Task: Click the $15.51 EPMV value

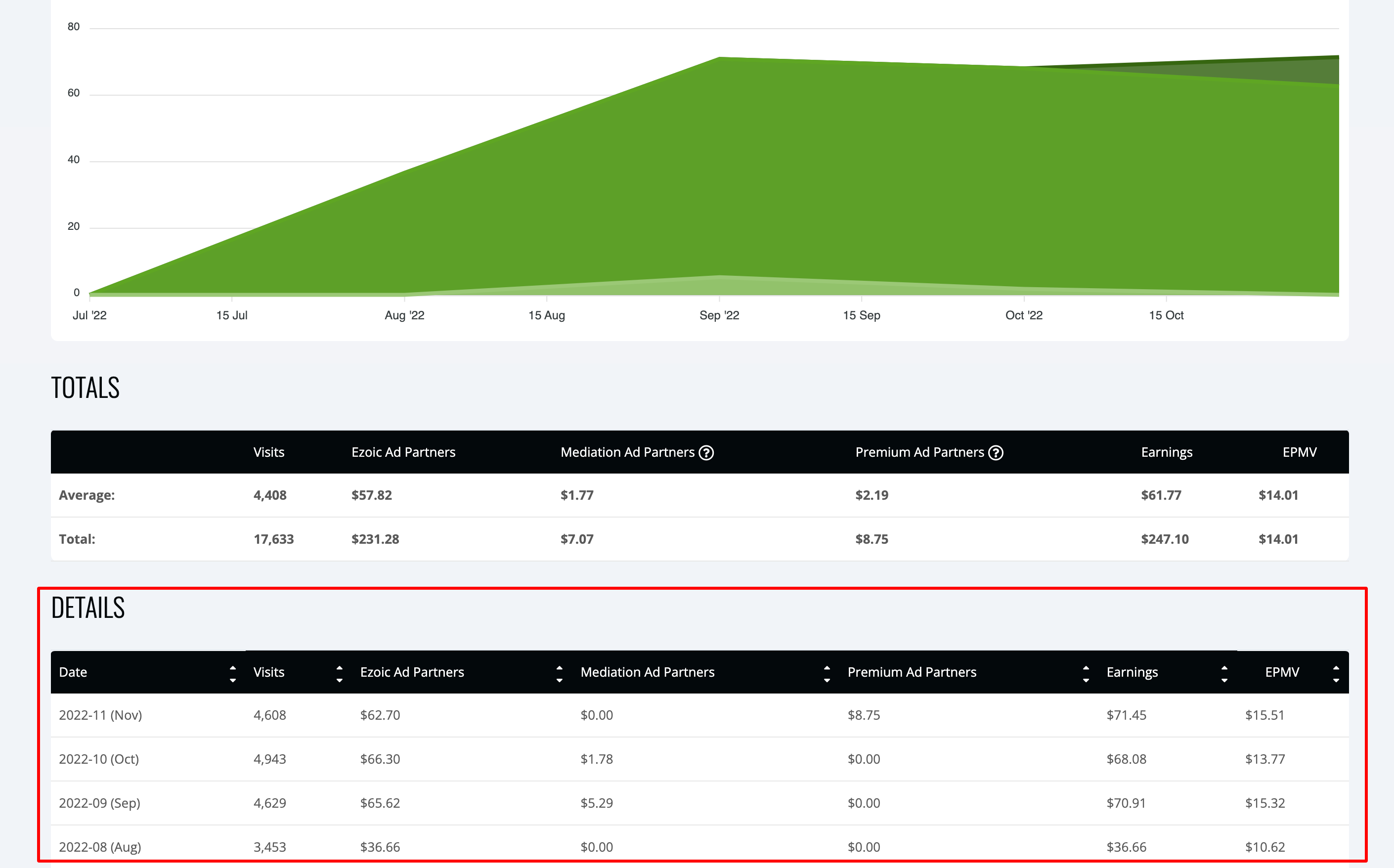Action: (x=1265, y=715)
